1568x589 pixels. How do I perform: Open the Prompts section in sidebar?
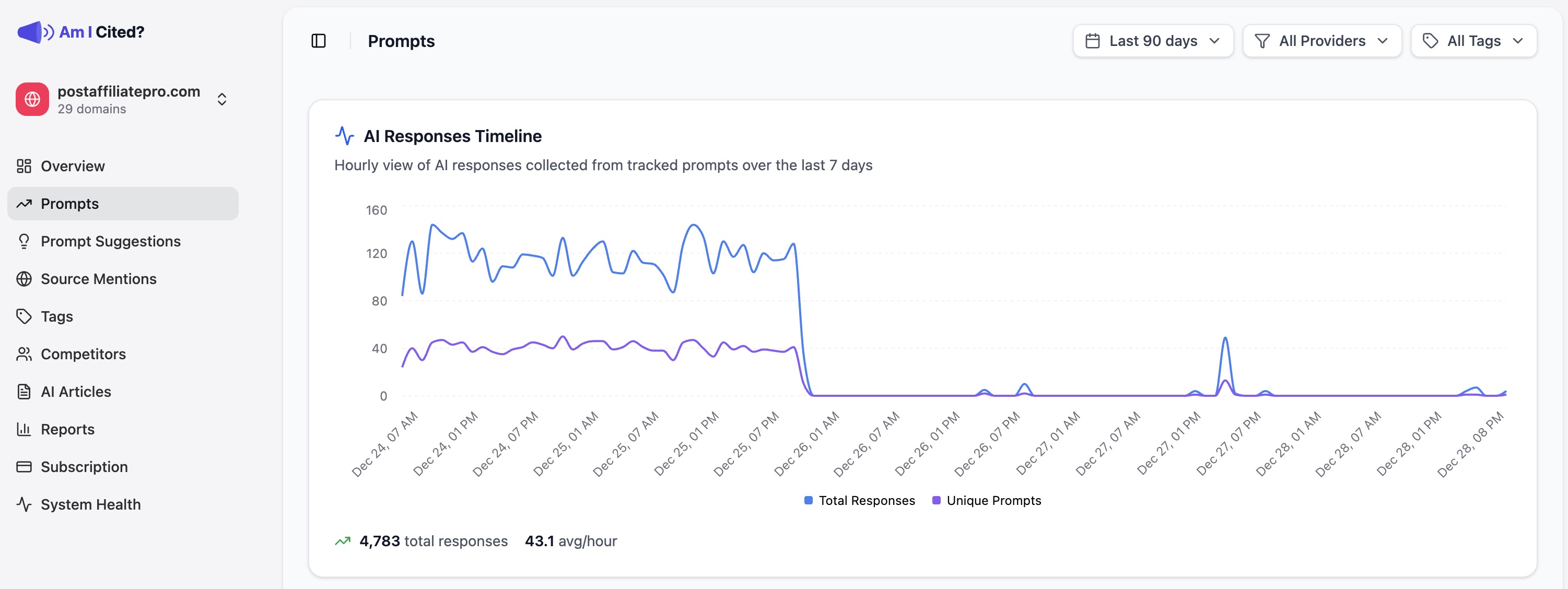coord(69,203)
